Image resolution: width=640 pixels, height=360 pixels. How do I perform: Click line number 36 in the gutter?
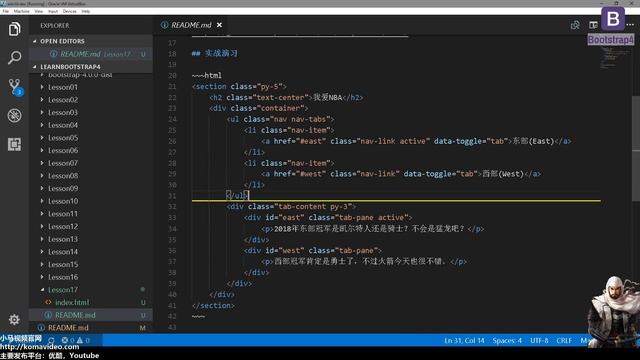[172, 250]
